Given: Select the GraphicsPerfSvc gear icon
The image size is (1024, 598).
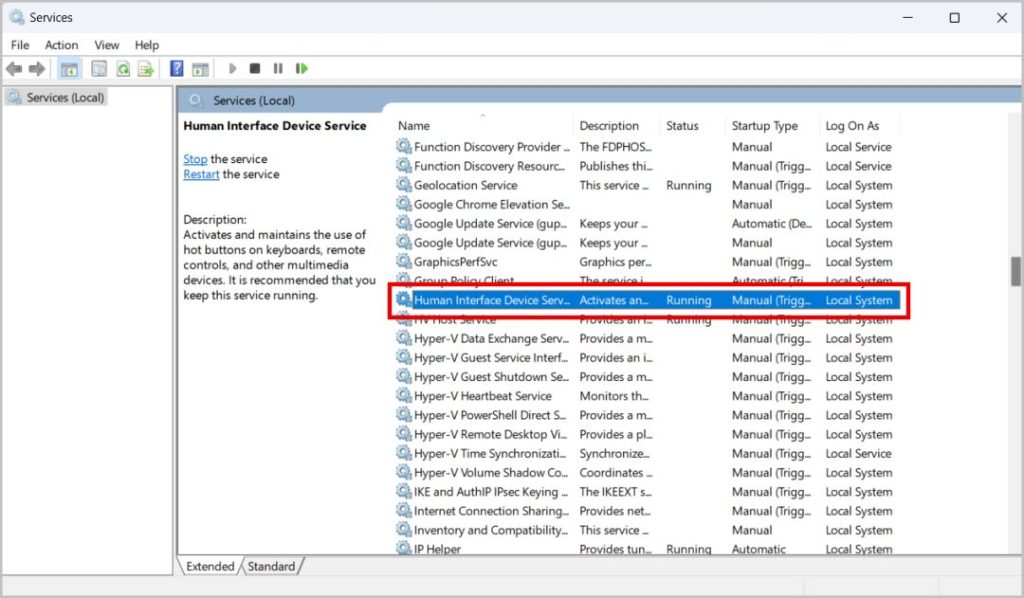Looking at the screenshot, I should point(404,261).
